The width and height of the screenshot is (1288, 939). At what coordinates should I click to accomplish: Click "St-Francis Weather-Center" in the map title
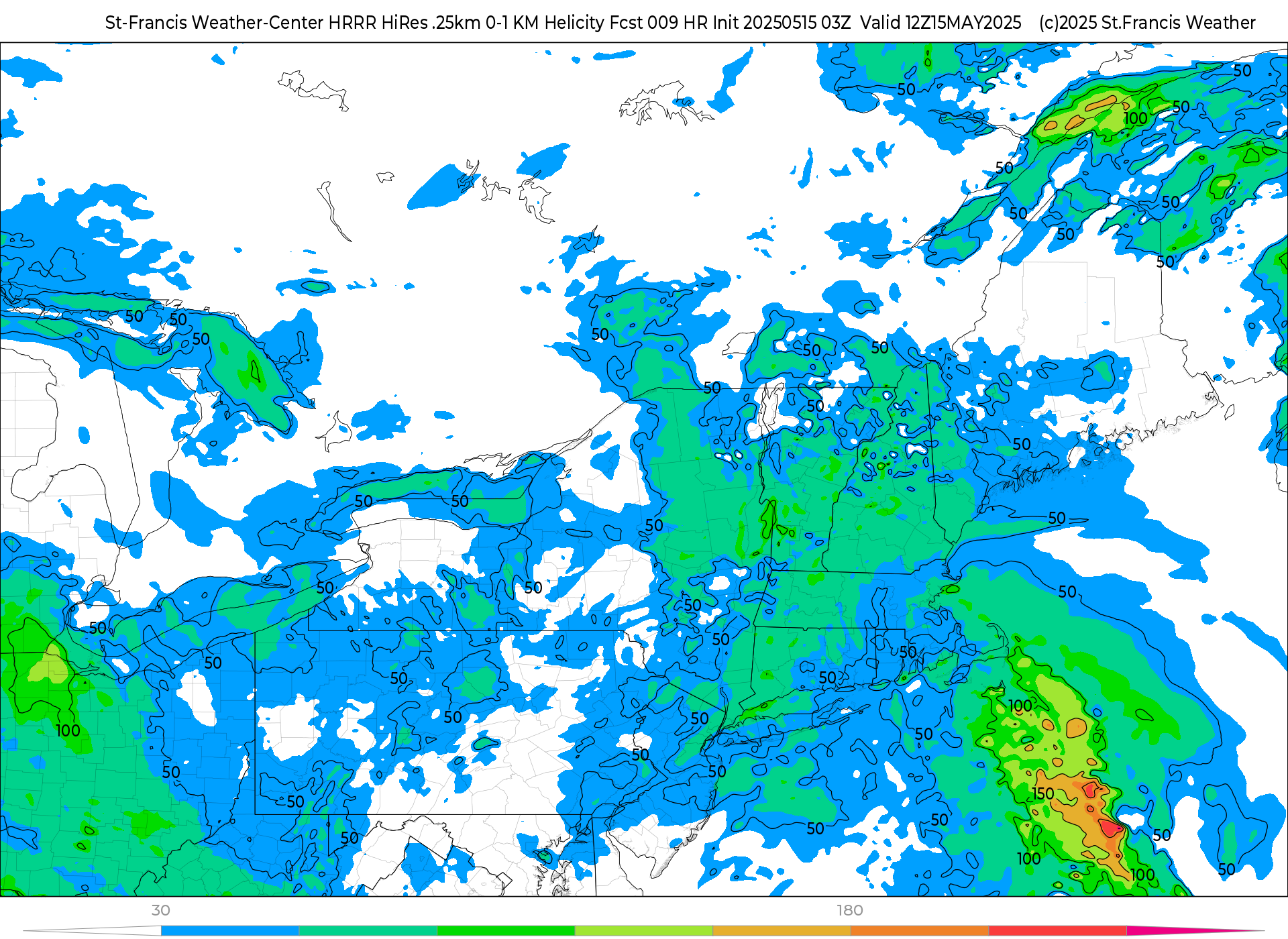tap(215, 23)
